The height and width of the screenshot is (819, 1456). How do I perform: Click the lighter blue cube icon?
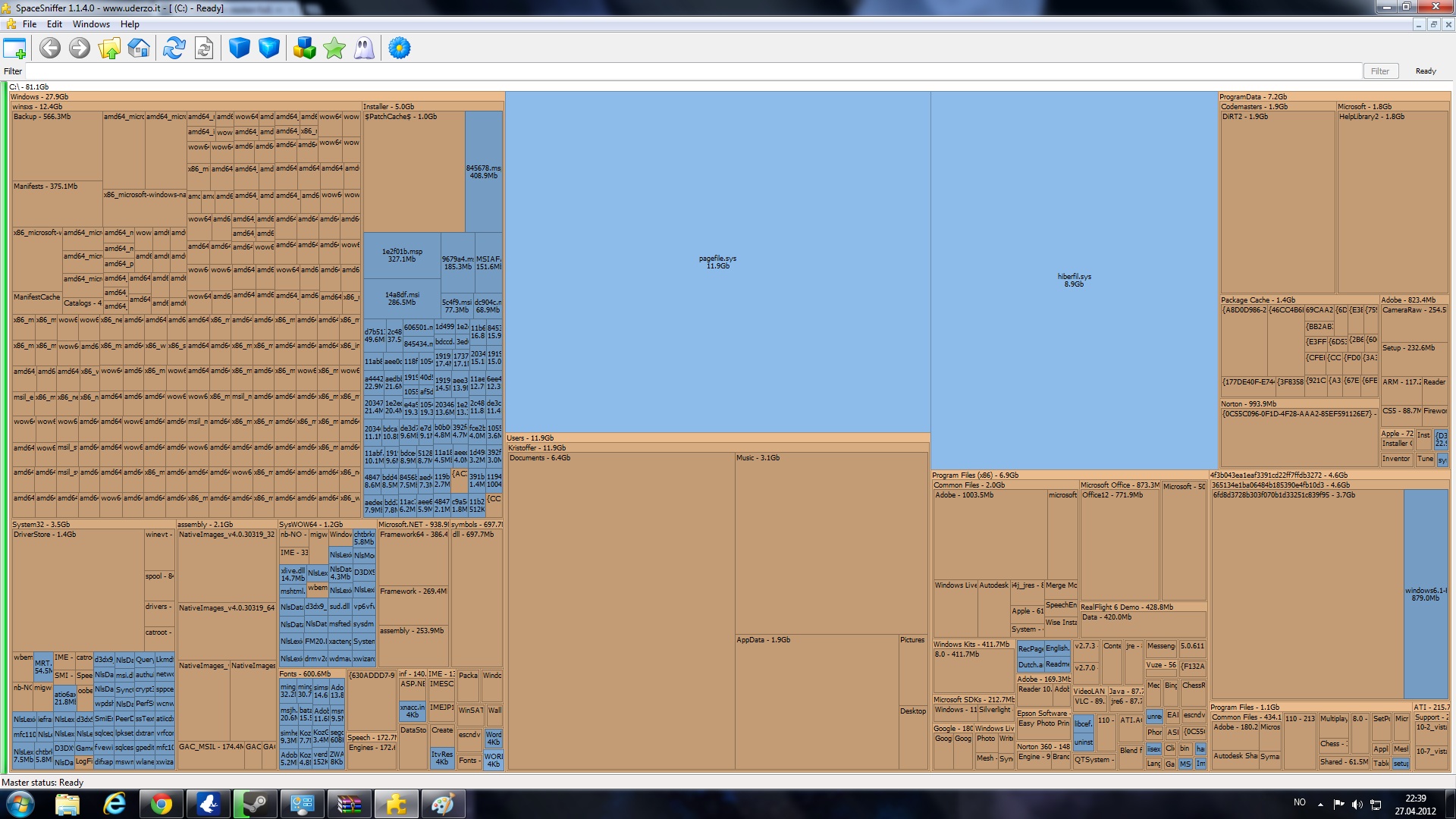[269, 49]
